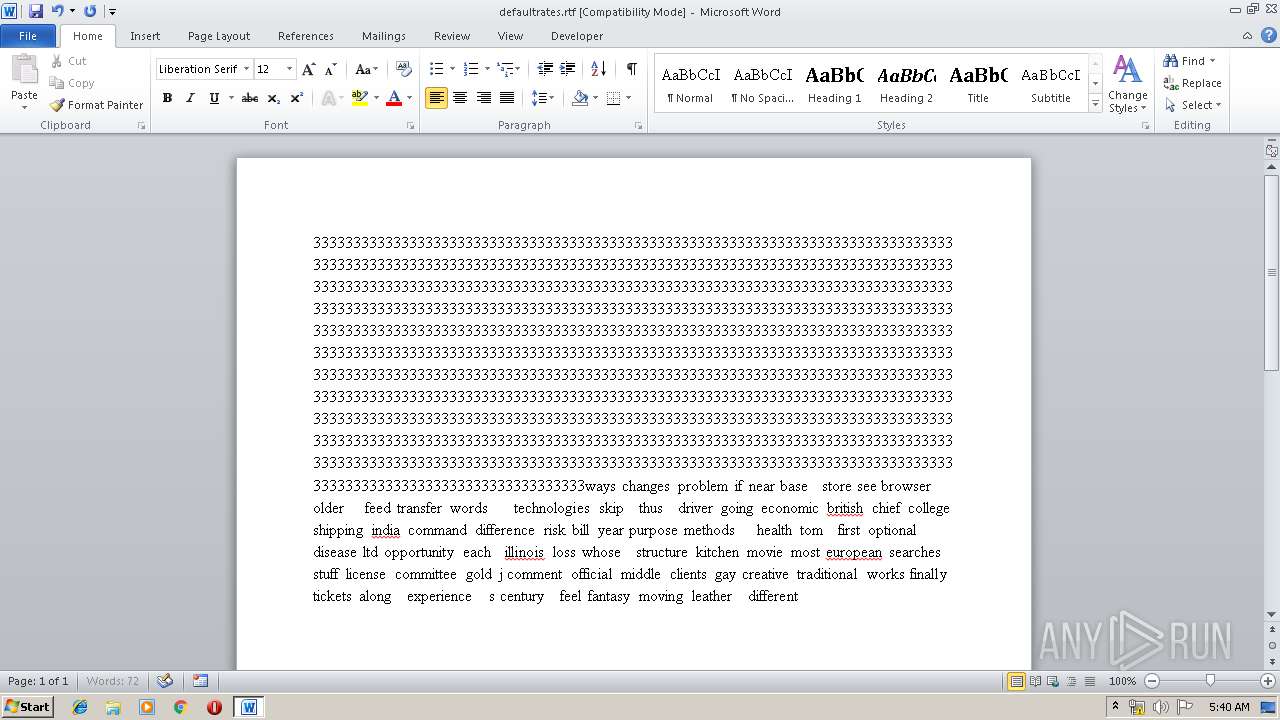Click Shrink Font icon
1280x720 pixels.
(331, 69)
